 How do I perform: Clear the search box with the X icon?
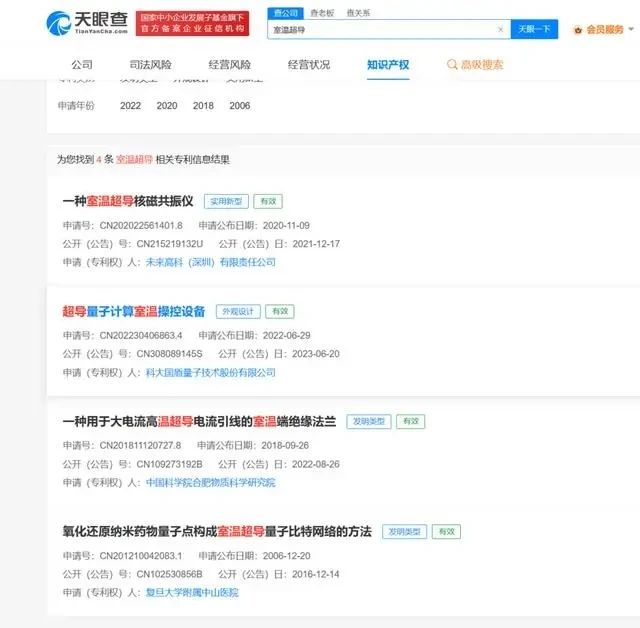click(500, 29)
